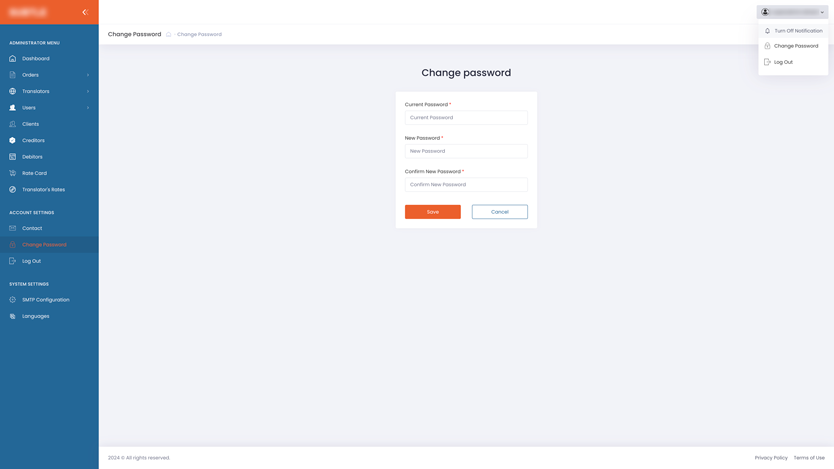Open the Privacy Policy link
Image resolution: width=834 pixels, height=469 pixels.
[771, 458]
